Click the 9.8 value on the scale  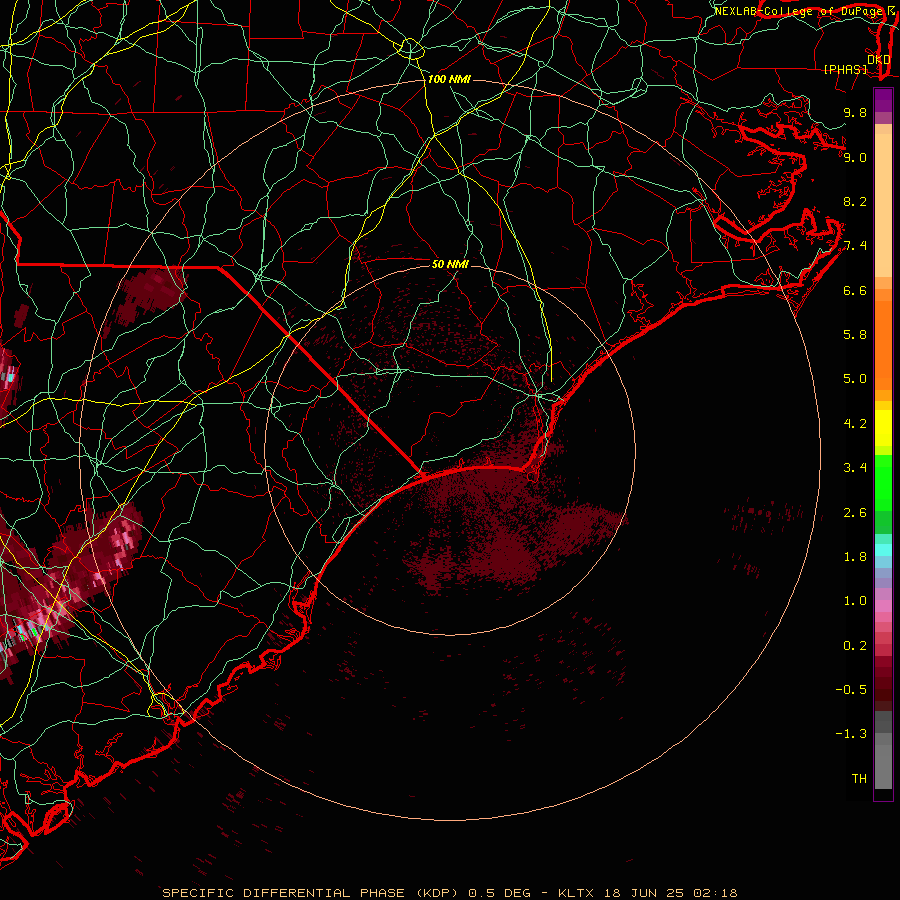(x=855, y=112)
